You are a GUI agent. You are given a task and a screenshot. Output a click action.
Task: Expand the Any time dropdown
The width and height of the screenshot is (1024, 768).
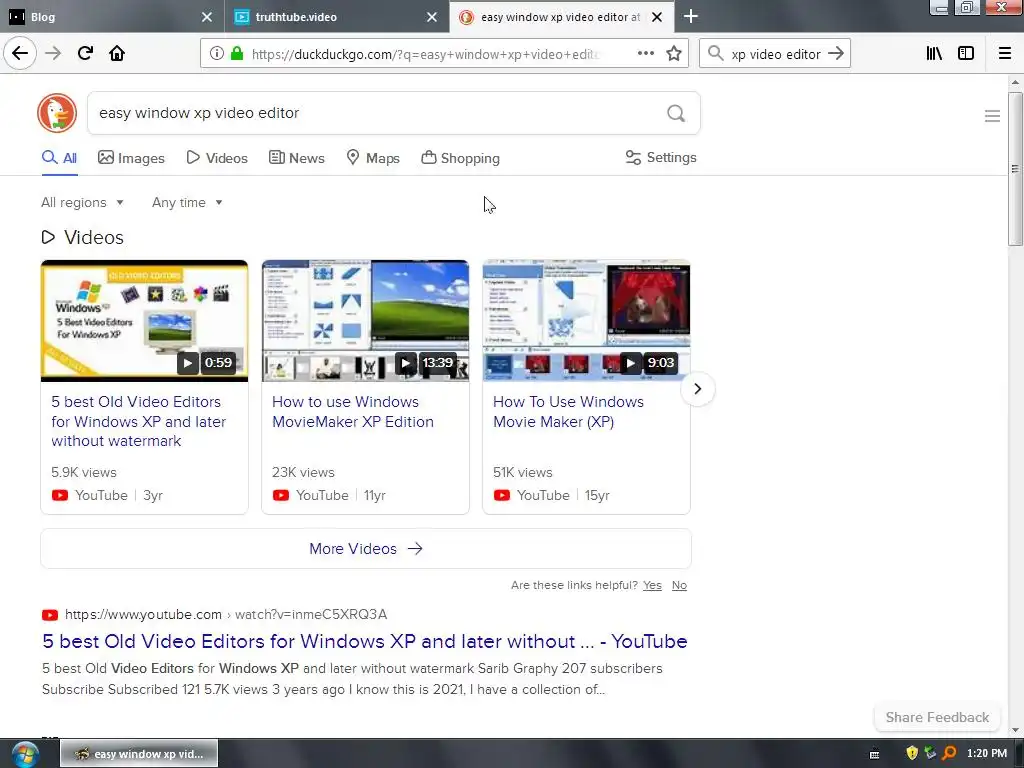click(187, 202)
